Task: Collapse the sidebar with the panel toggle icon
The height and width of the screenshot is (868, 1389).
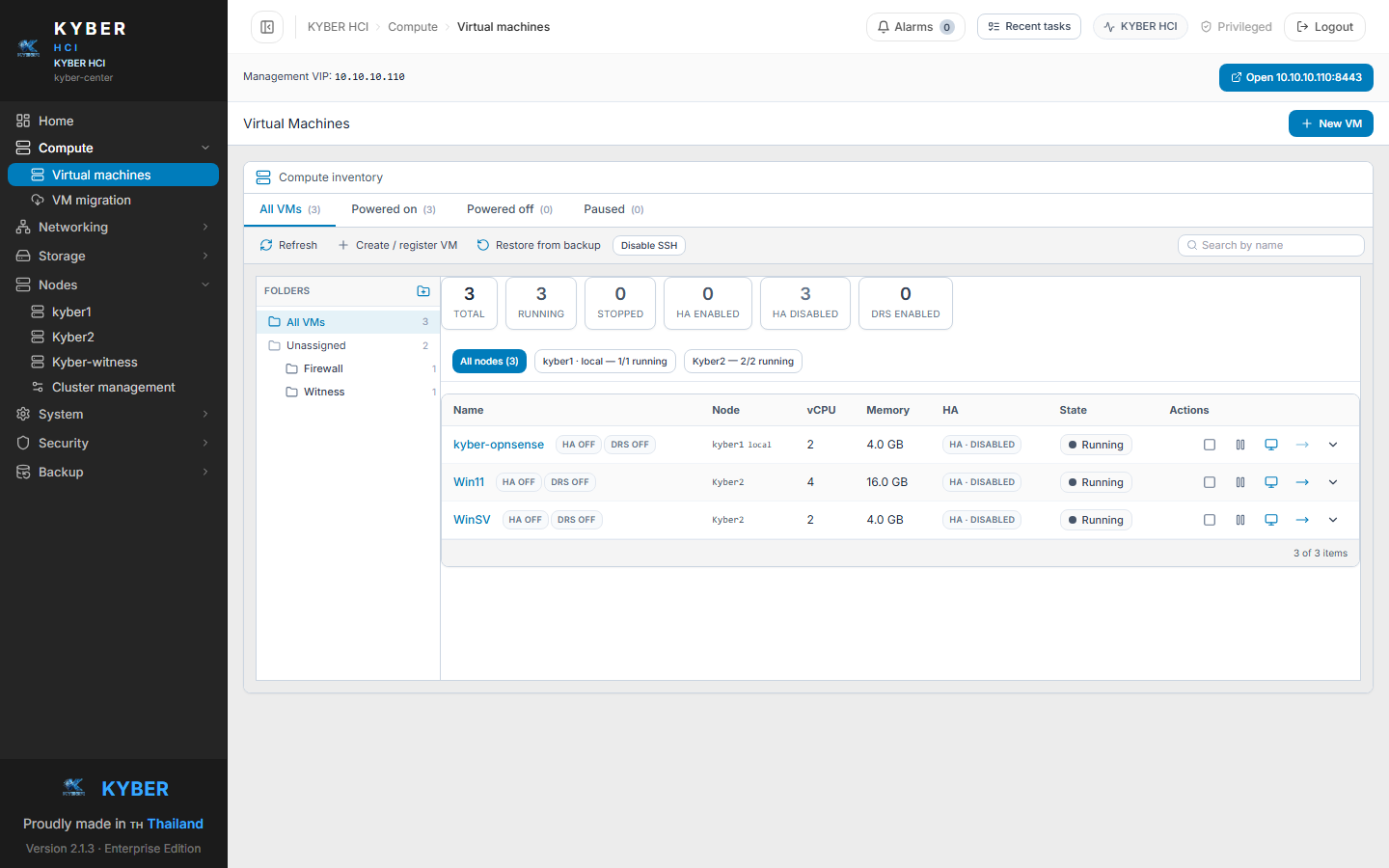Action: tap(267, 27)
